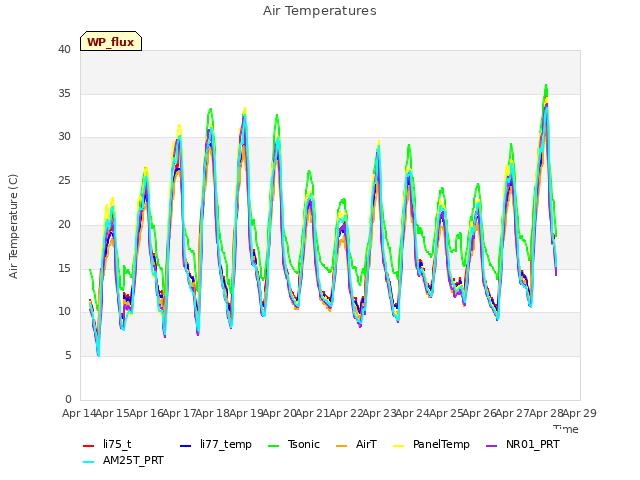
Task: Click the Apr 23 x-axis label
Action: 380,413
